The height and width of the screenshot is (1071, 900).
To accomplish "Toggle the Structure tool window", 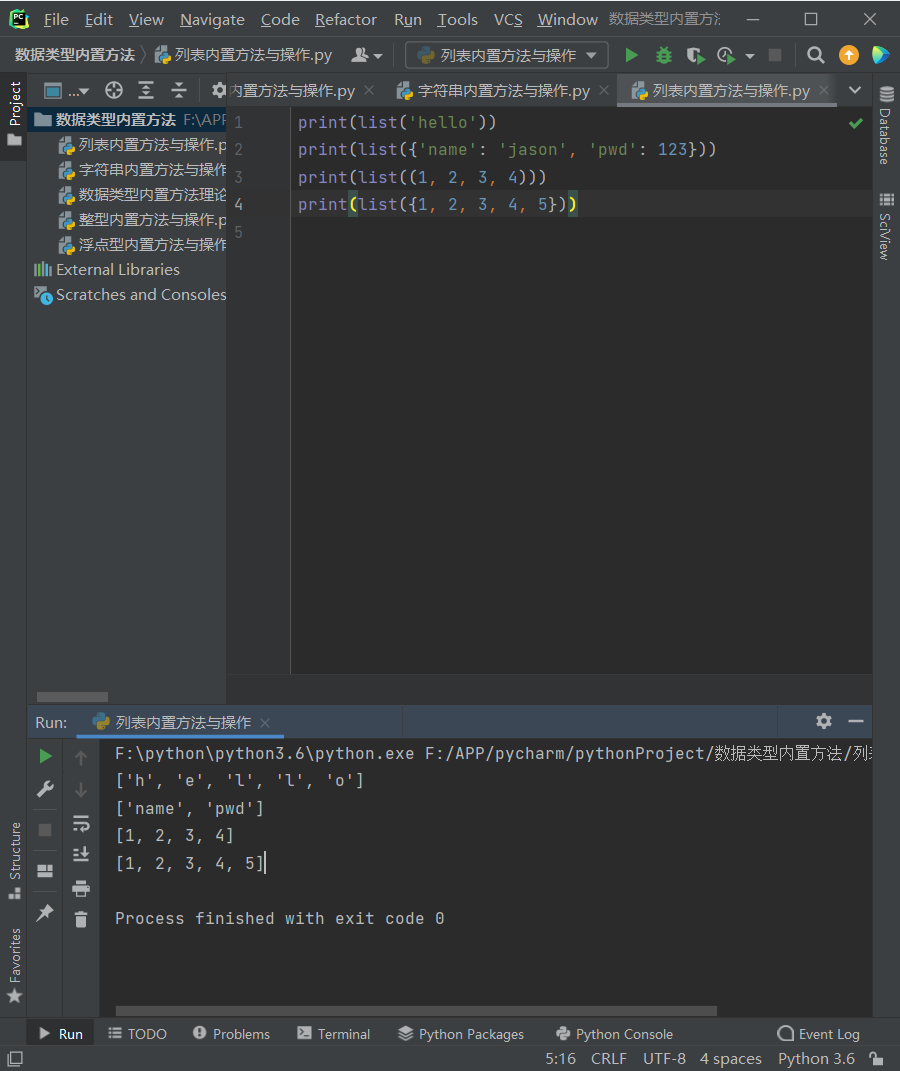I will click(x=14, y=861).
